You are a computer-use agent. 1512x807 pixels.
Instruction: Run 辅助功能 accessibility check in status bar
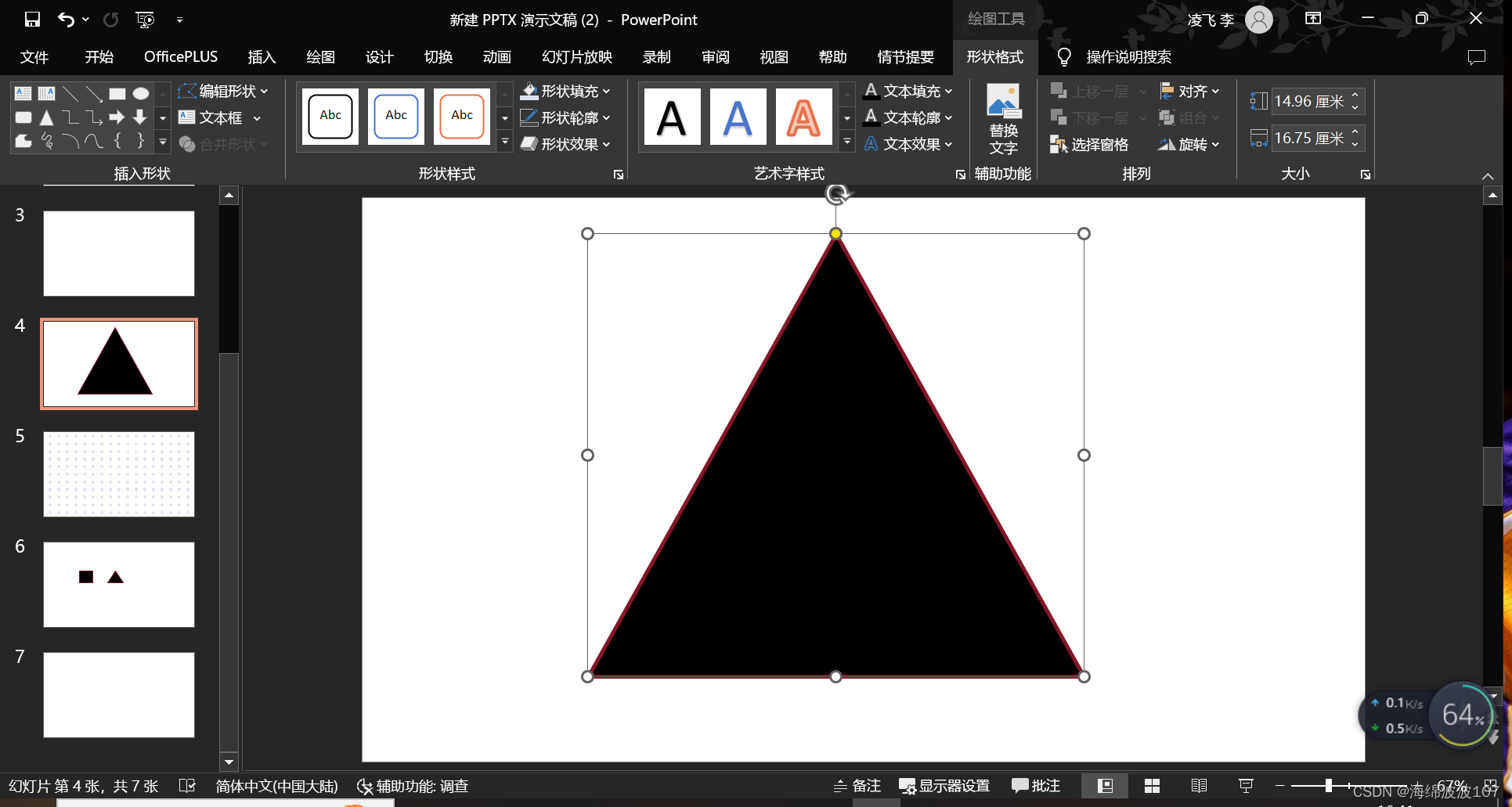(x=413, y=786)
